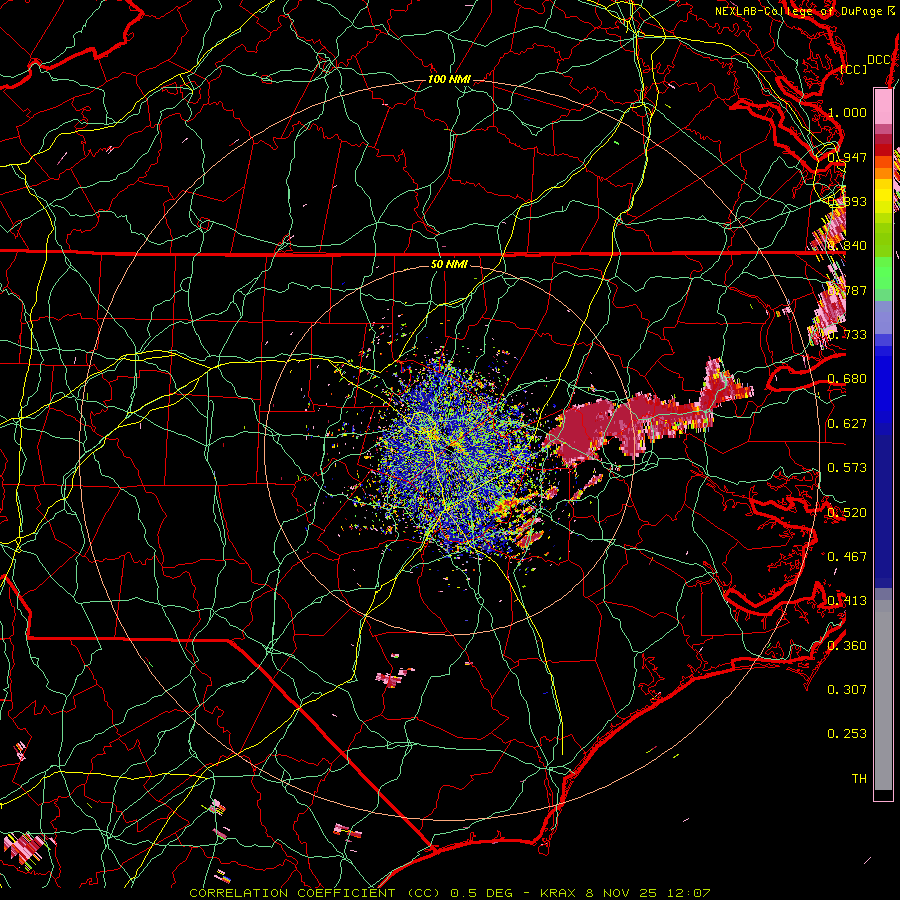Select the 0.467 legend value
This screenshot has height=900, width=900.
point(847,556)
